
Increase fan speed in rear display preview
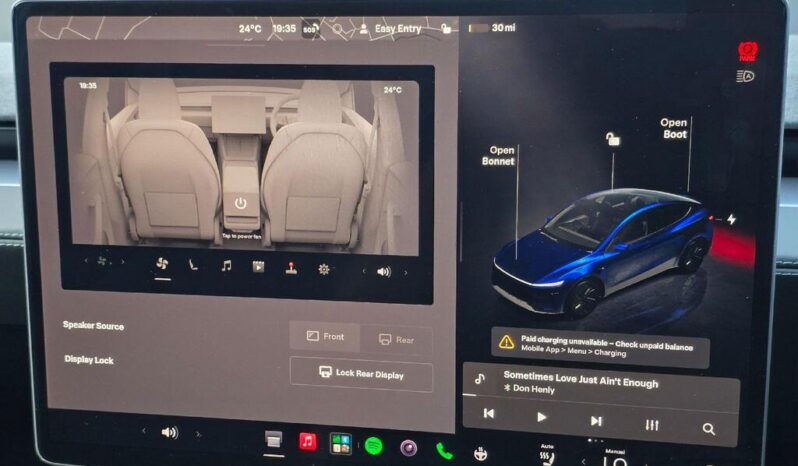123,262
